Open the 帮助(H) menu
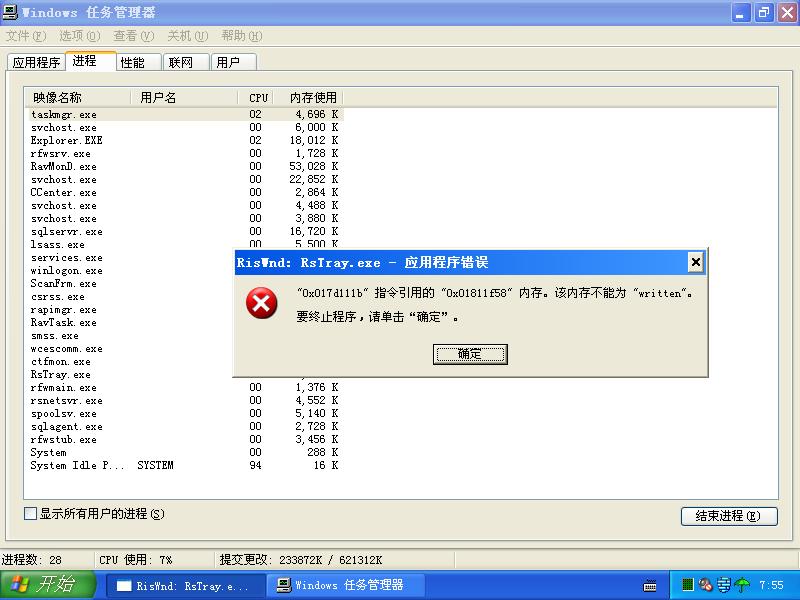The image size is (800, 600). 241,36
